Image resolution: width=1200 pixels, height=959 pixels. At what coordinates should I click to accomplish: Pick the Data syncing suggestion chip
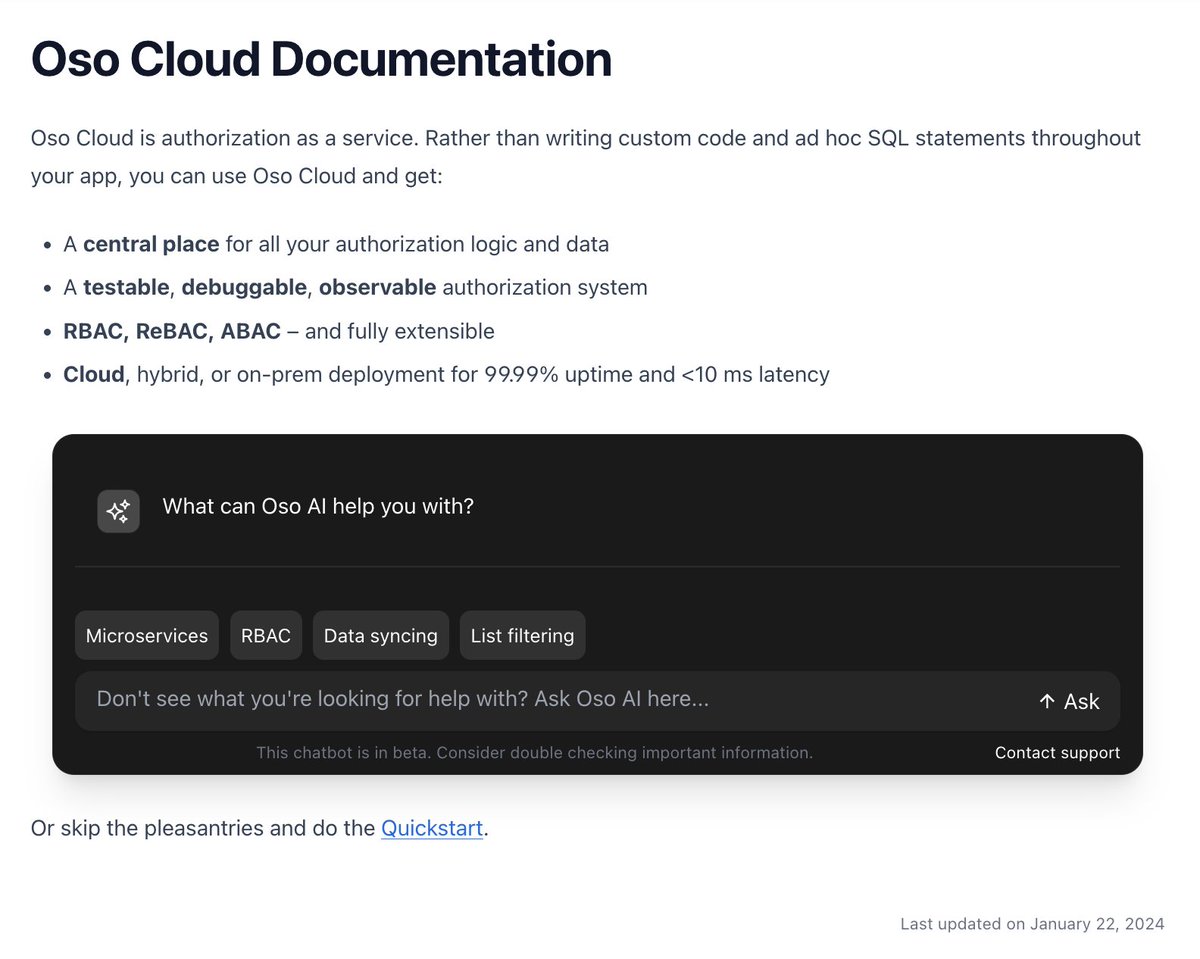[381, 636]
